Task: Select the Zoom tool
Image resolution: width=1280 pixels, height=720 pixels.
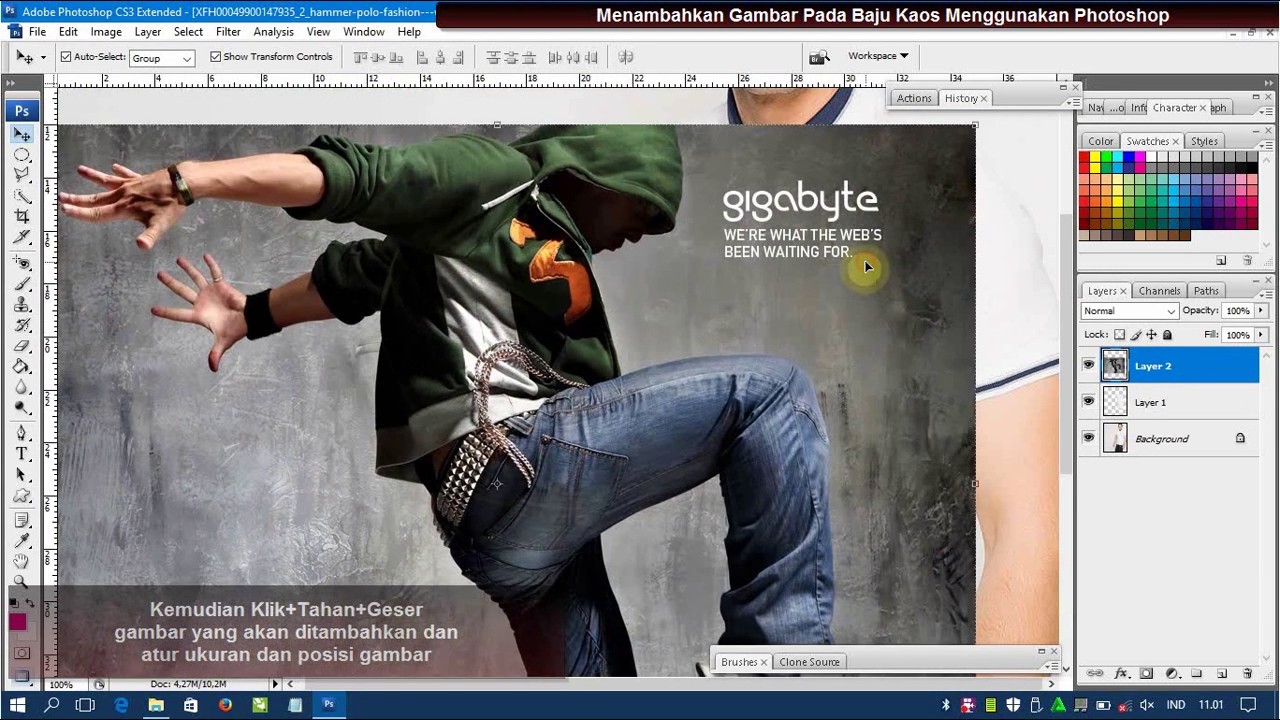Action: tap(22, 581)
